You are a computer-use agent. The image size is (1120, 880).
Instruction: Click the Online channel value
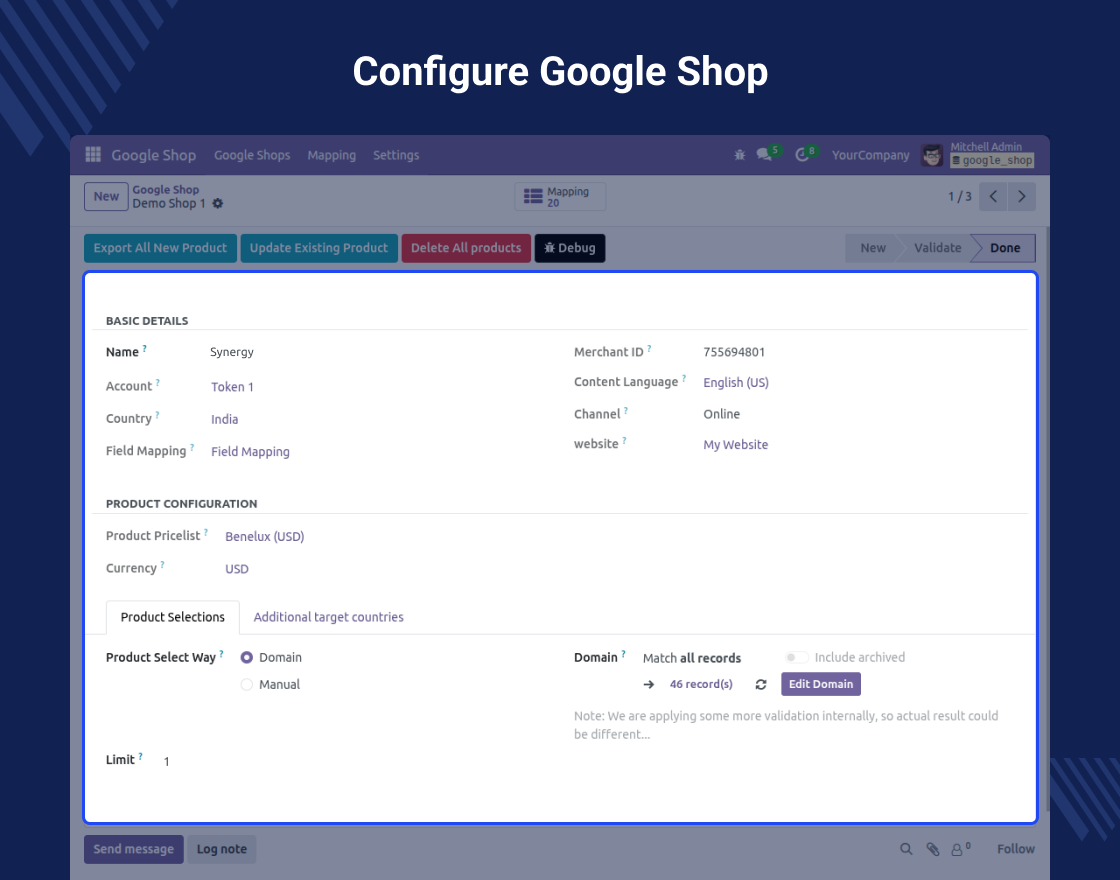[x=721, y=414]
